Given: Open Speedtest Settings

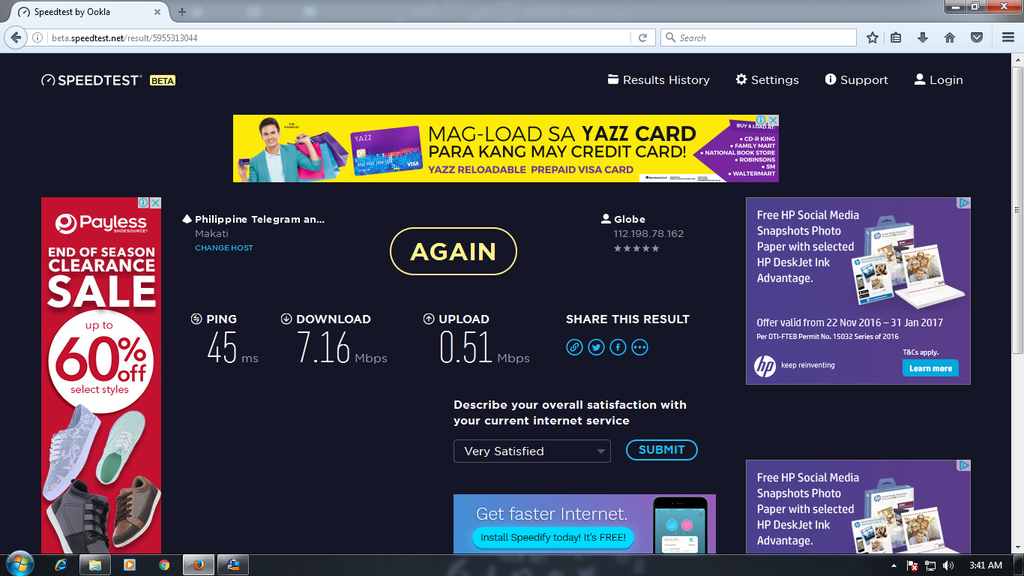Looking at the screenshot, I should pos(767,80).
